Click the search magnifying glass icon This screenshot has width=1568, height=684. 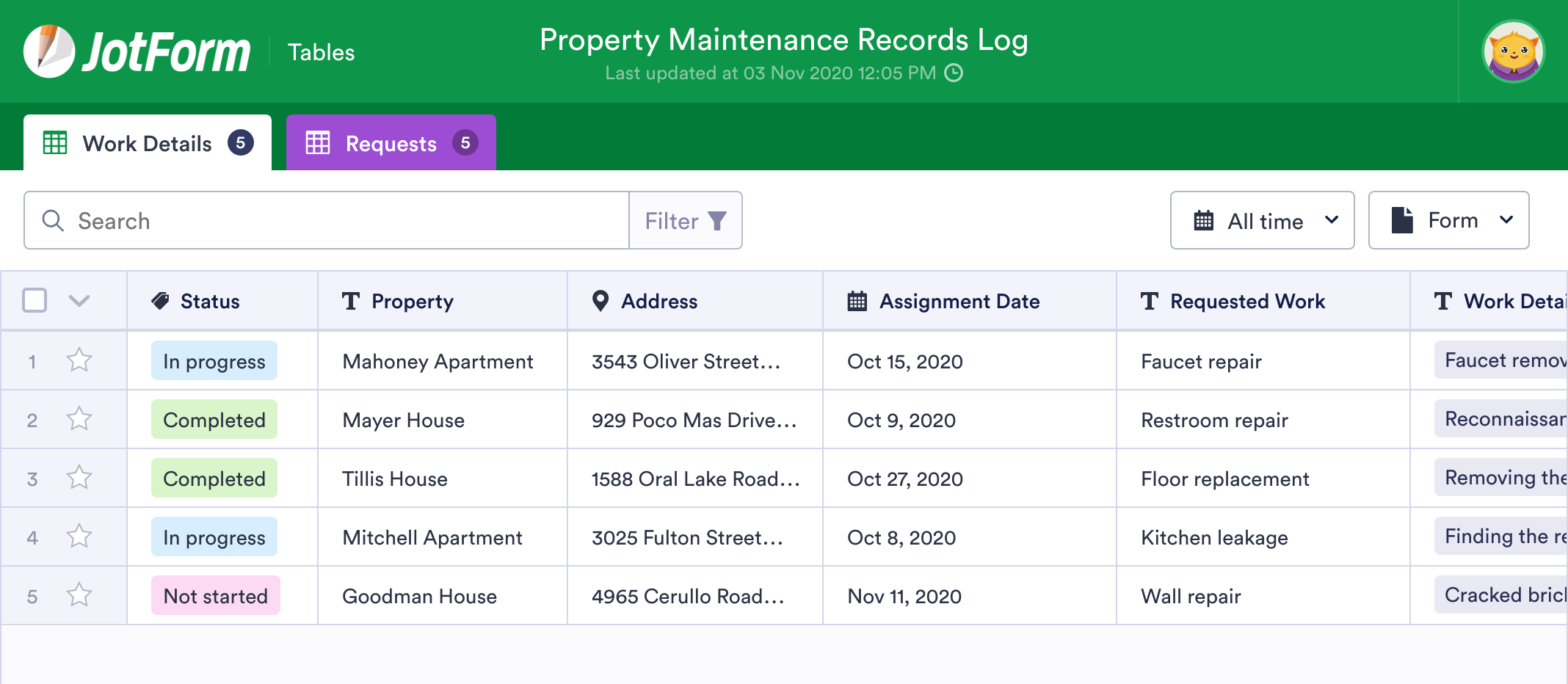click(52, 220)
